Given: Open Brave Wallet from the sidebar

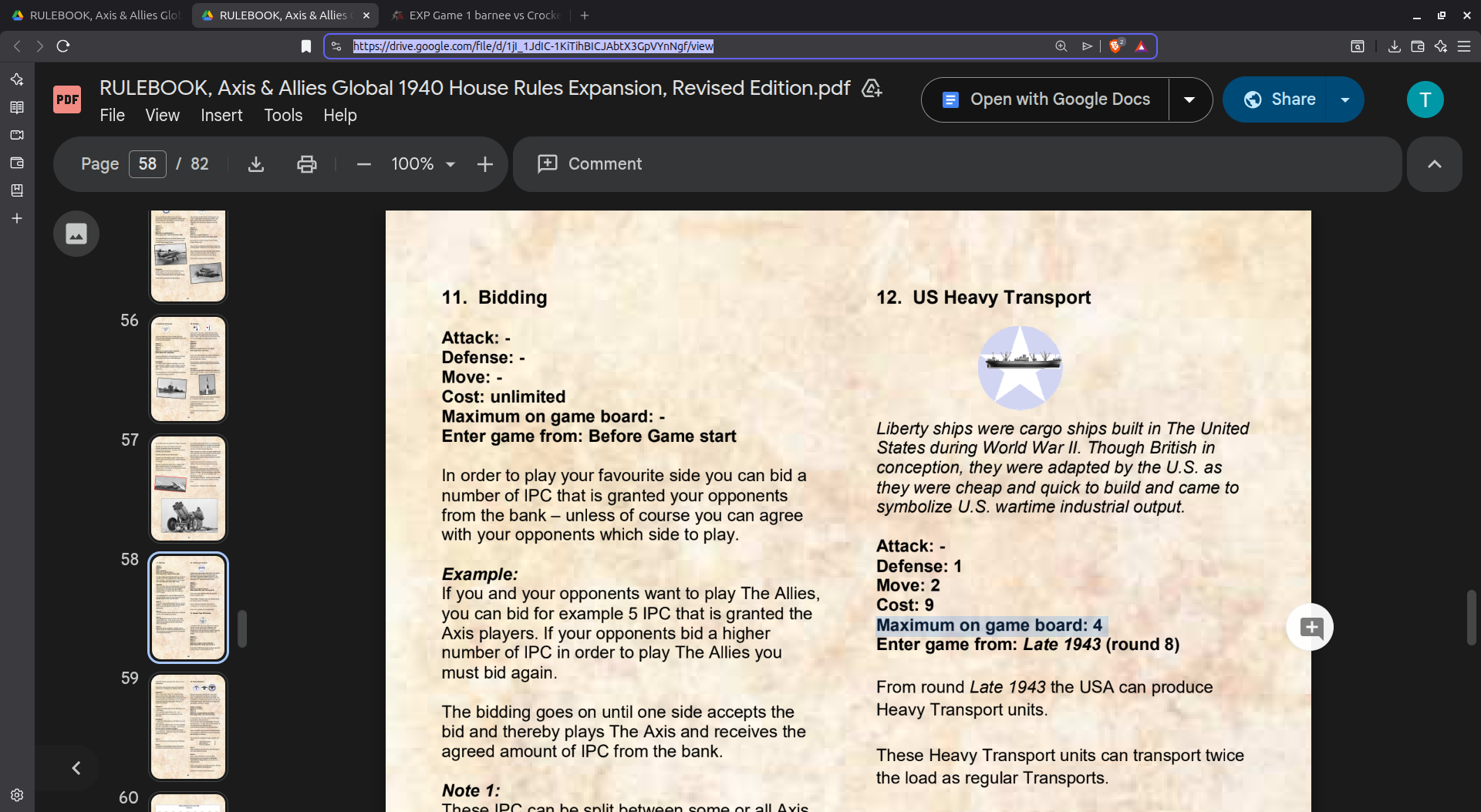Looking at the screenshot, I should click(x=17, y=163).
